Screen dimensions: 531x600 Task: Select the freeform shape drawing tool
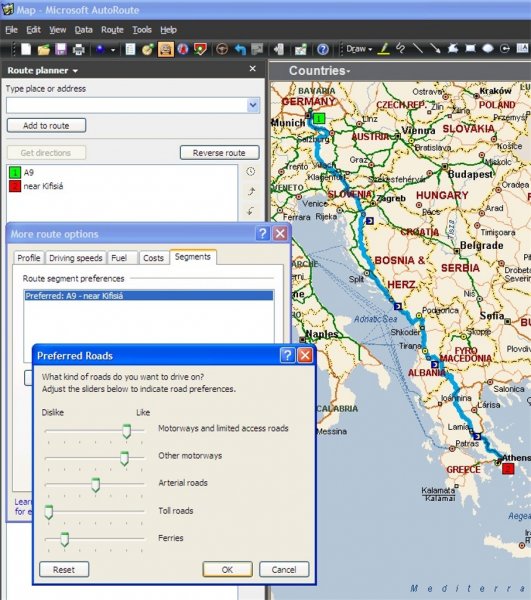[x=453, y=48]
